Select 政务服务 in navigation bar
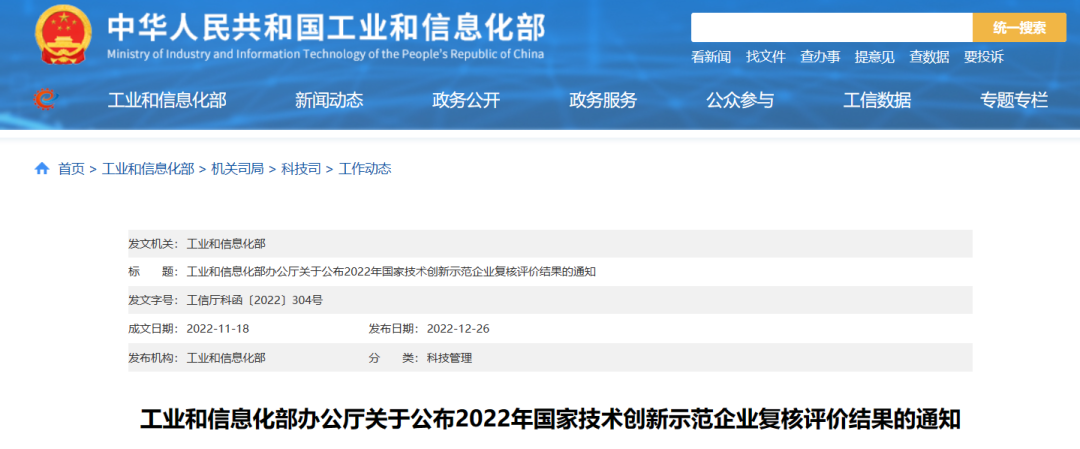1080x449 pixels. tap(603, 100)
